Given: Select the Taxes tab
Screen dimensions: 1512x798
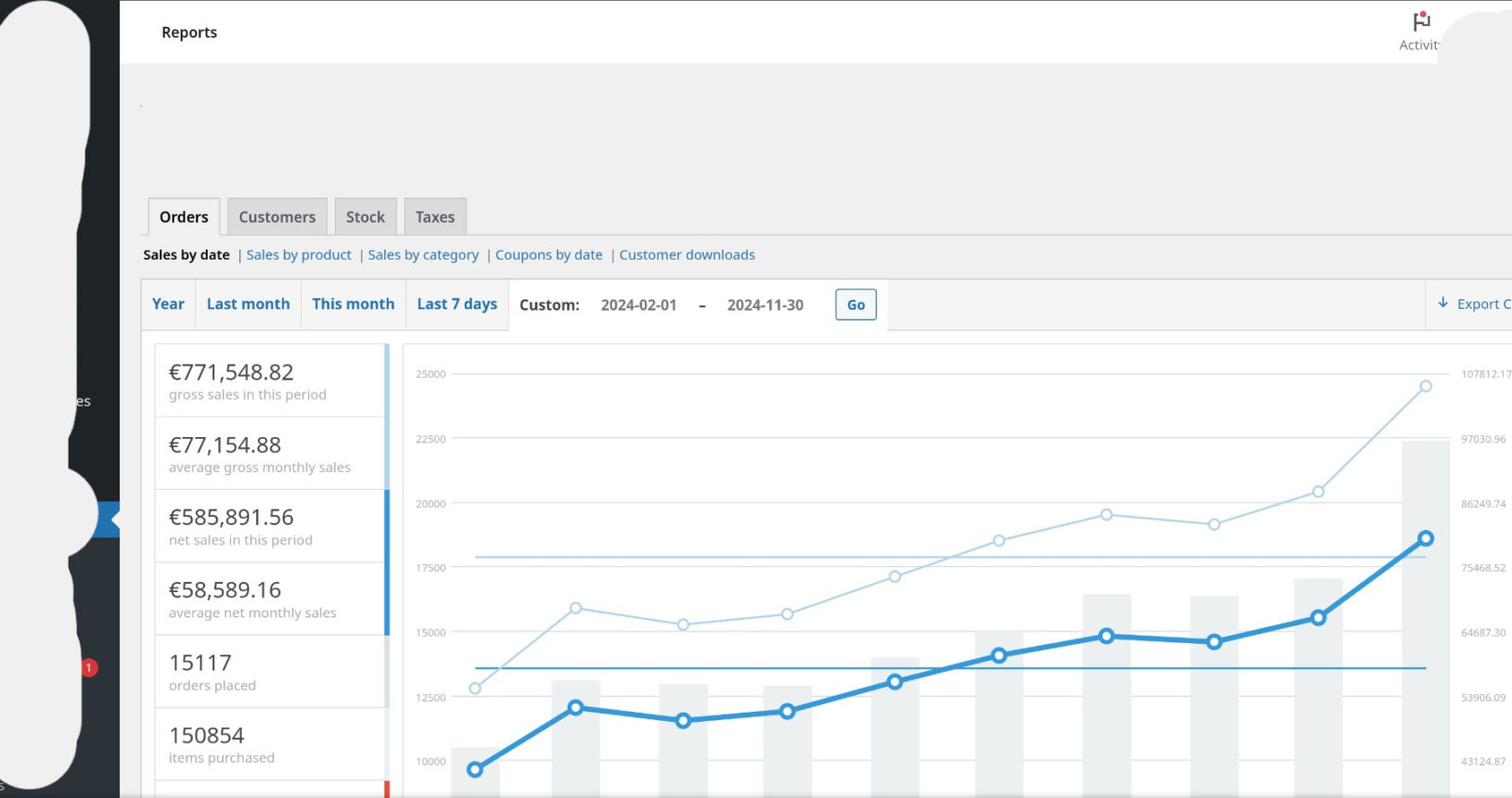Looking at the screenshot, I should coord(435,217).
